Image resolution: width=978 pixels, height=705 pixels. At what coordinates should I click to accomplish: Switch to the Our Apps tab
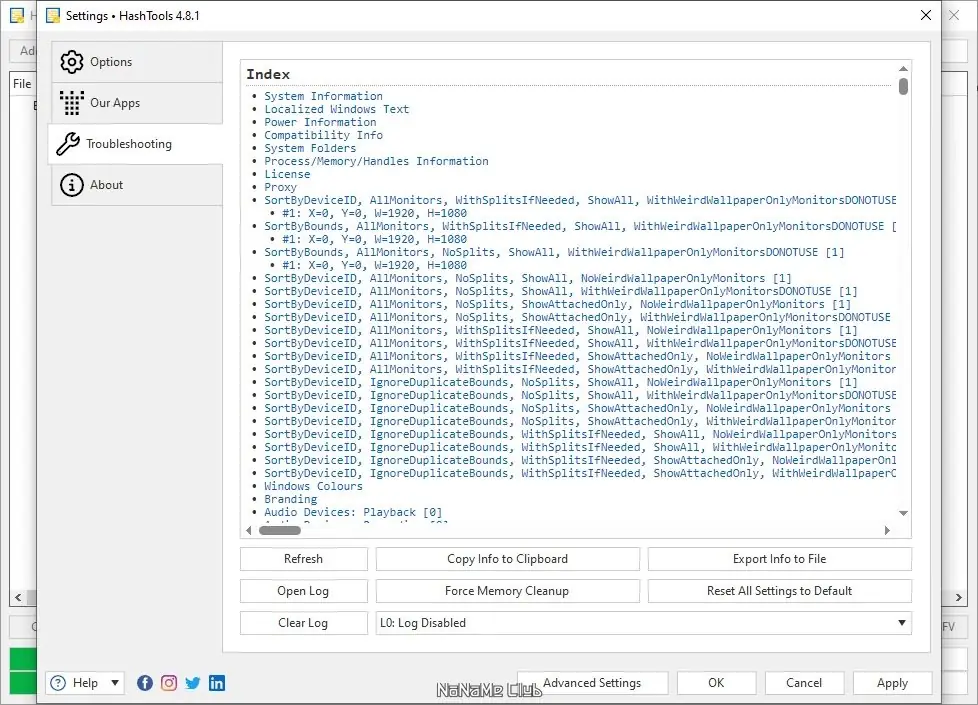click(137, 103)
